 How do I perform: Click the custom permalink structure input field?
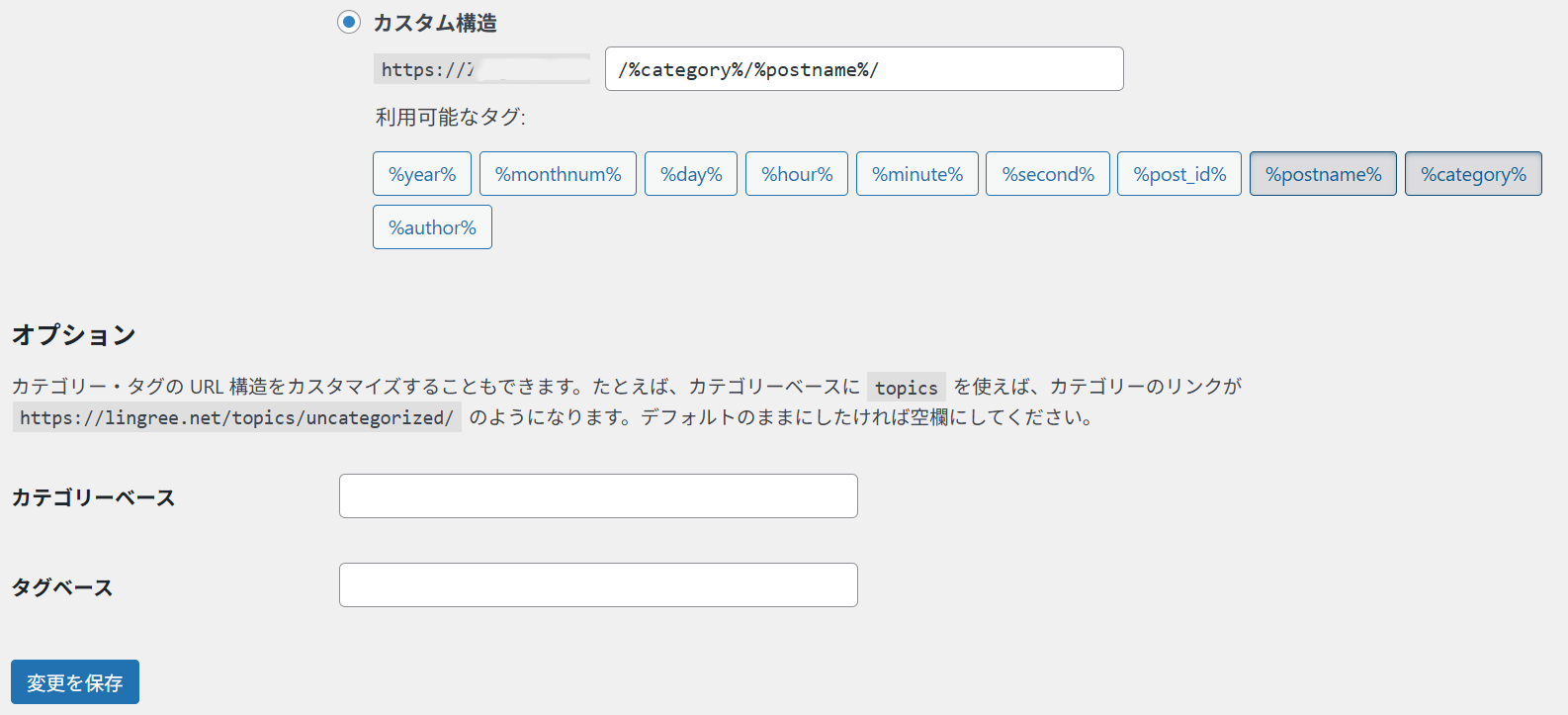point(863,69)
